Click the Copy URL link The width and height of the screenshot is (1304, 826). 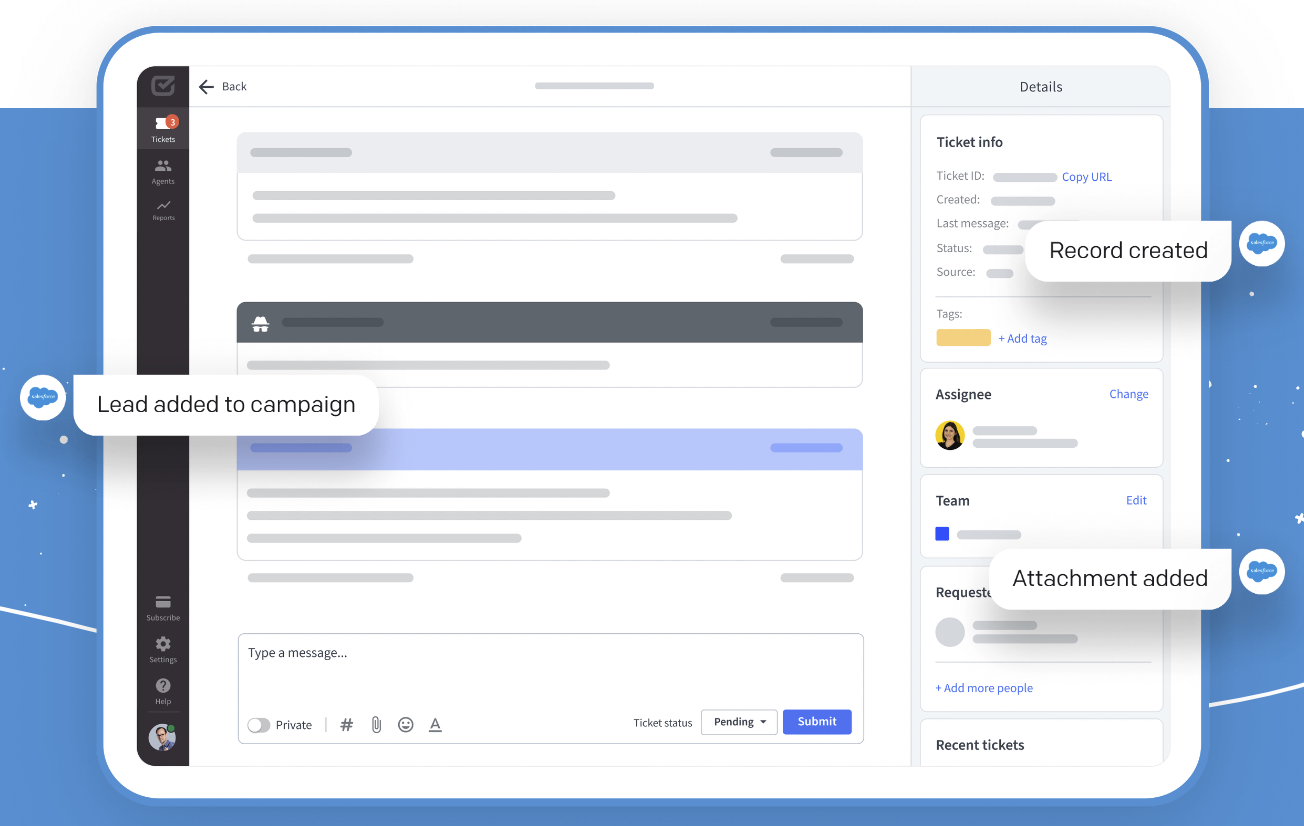[1086, 177]
